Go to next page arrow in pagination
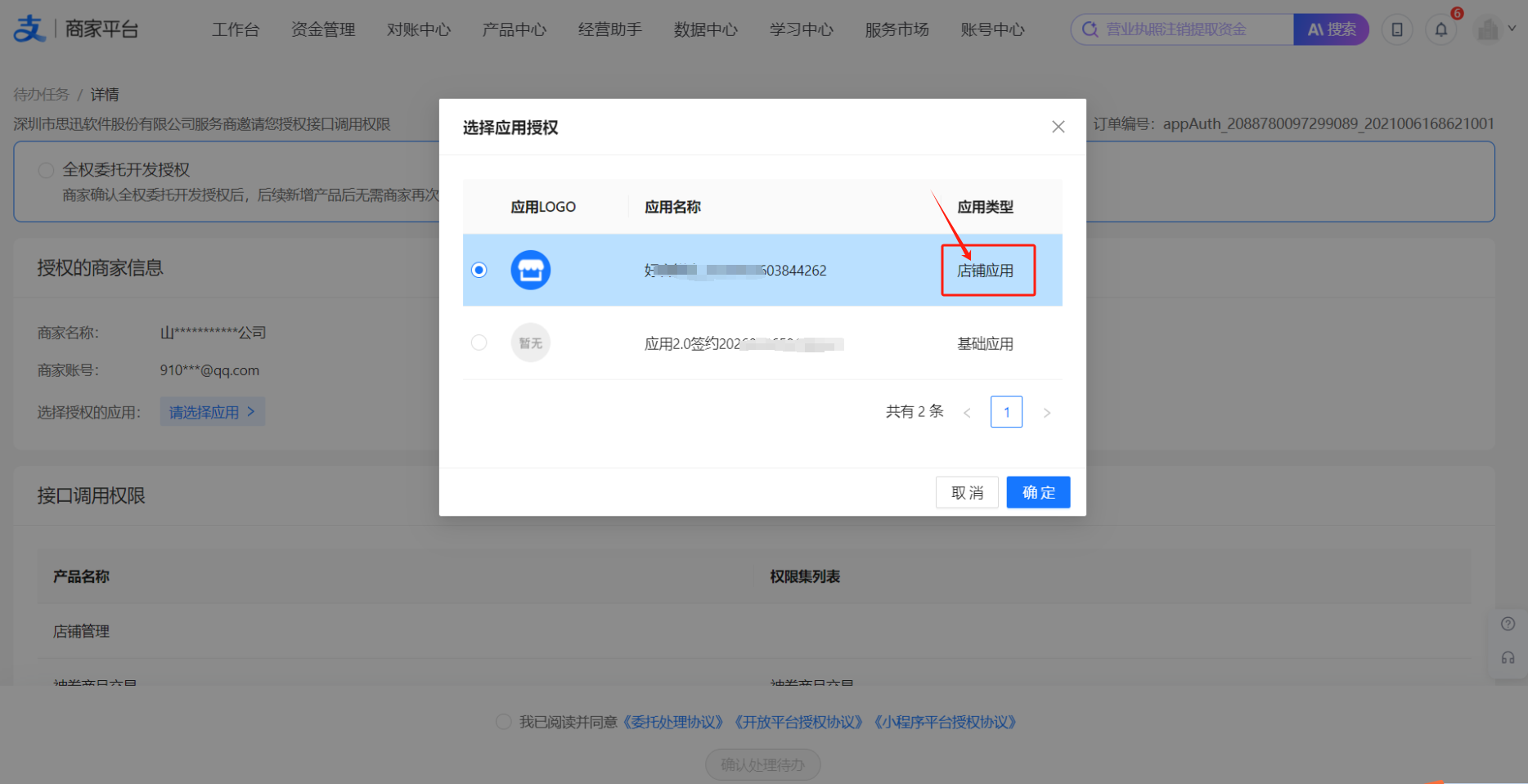Image resolution: width=1528 pixels, height=784 pixels. click(1047, 413)
